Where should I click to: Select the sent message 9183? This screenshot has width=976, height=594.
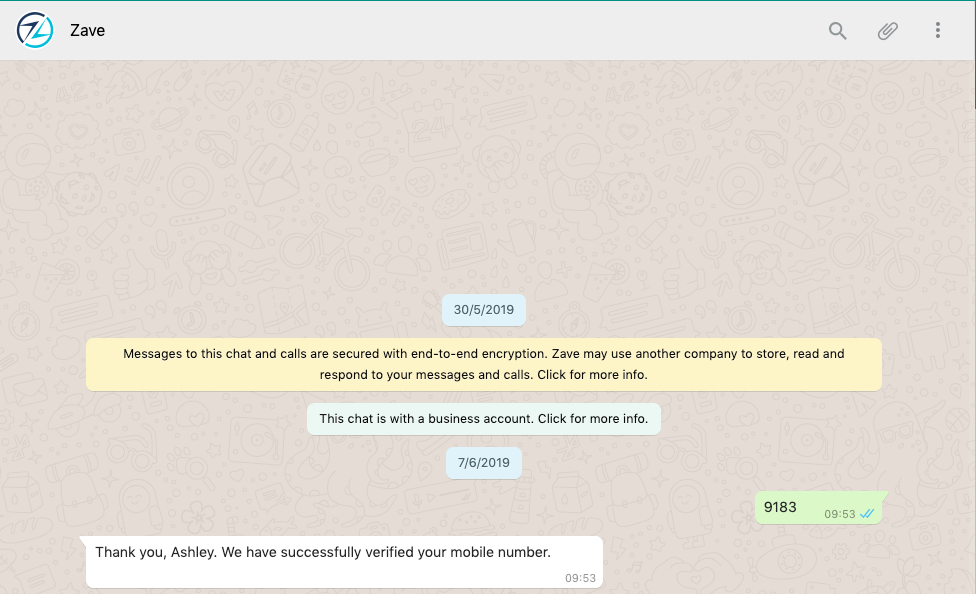tap(820, 507)
